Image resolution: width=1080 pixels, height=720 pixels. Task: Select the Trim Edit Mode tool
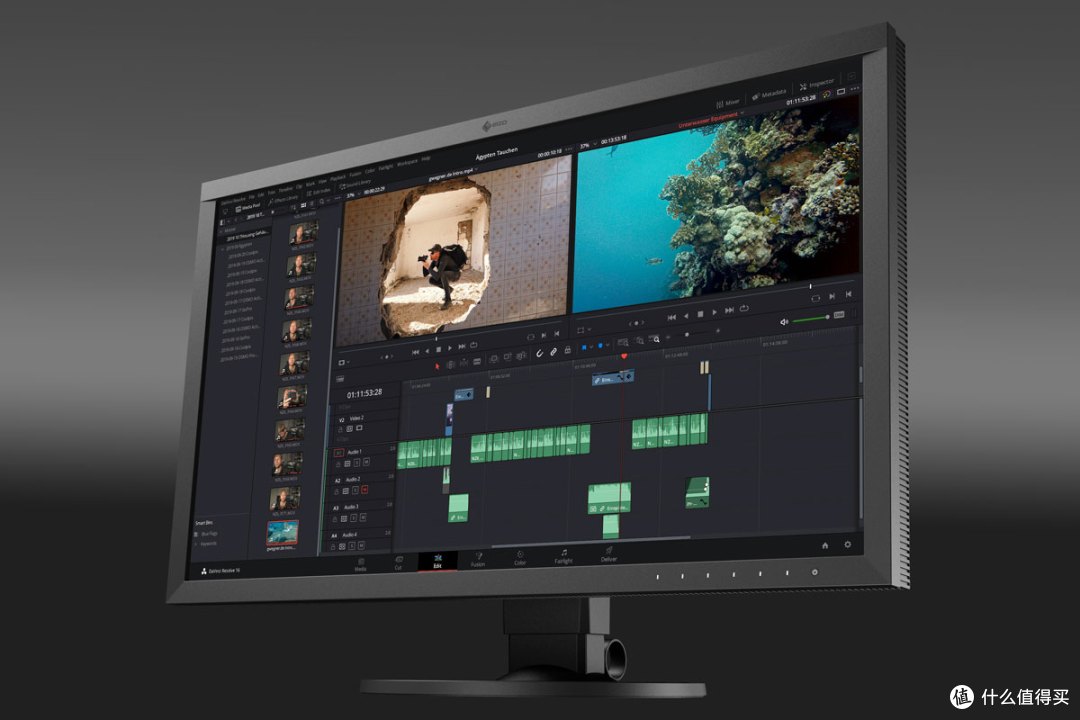pos(450,365)
